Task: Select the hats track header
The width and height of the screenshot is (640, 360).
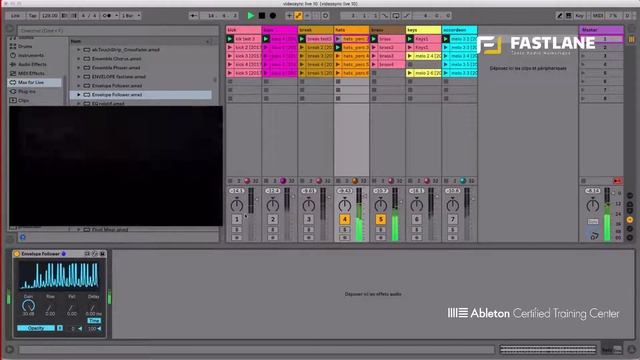Action: 351,30
